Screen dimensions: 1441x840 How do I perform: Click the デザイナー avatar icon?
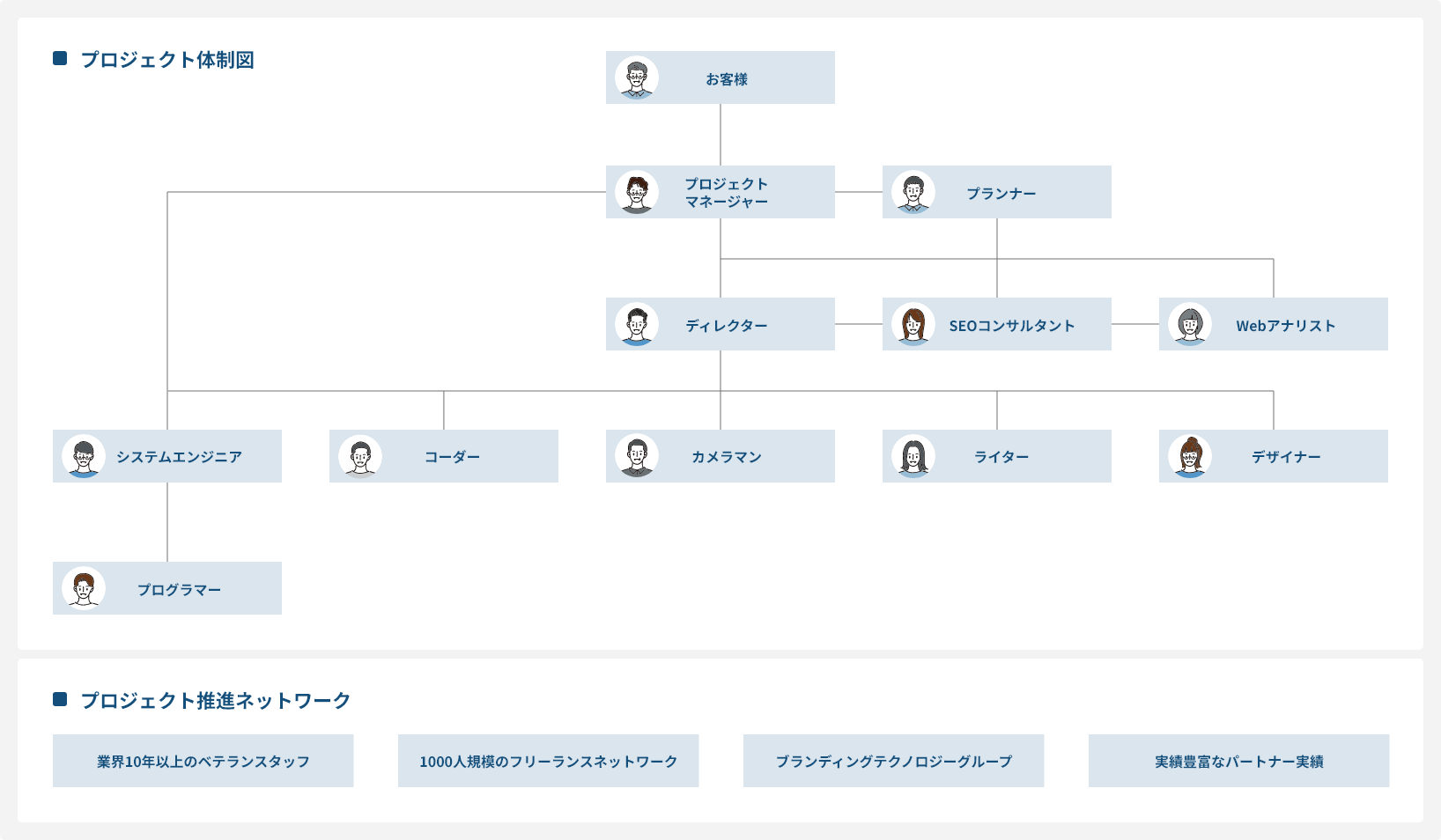[x=1190, y=456]
